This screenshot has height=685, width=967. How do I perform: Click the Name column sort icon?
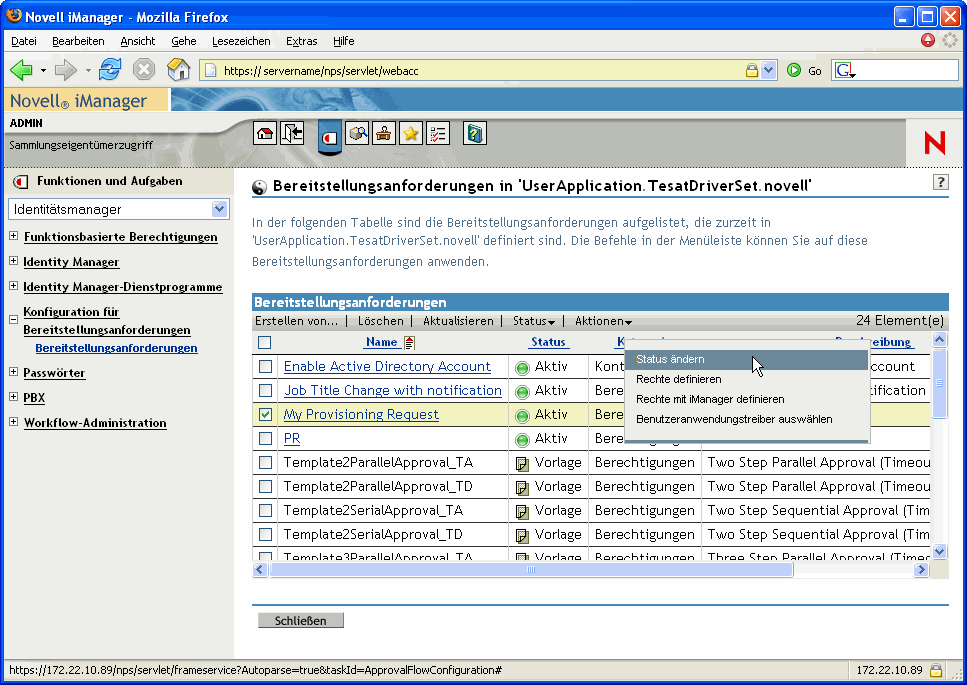[x=409, y=343]
